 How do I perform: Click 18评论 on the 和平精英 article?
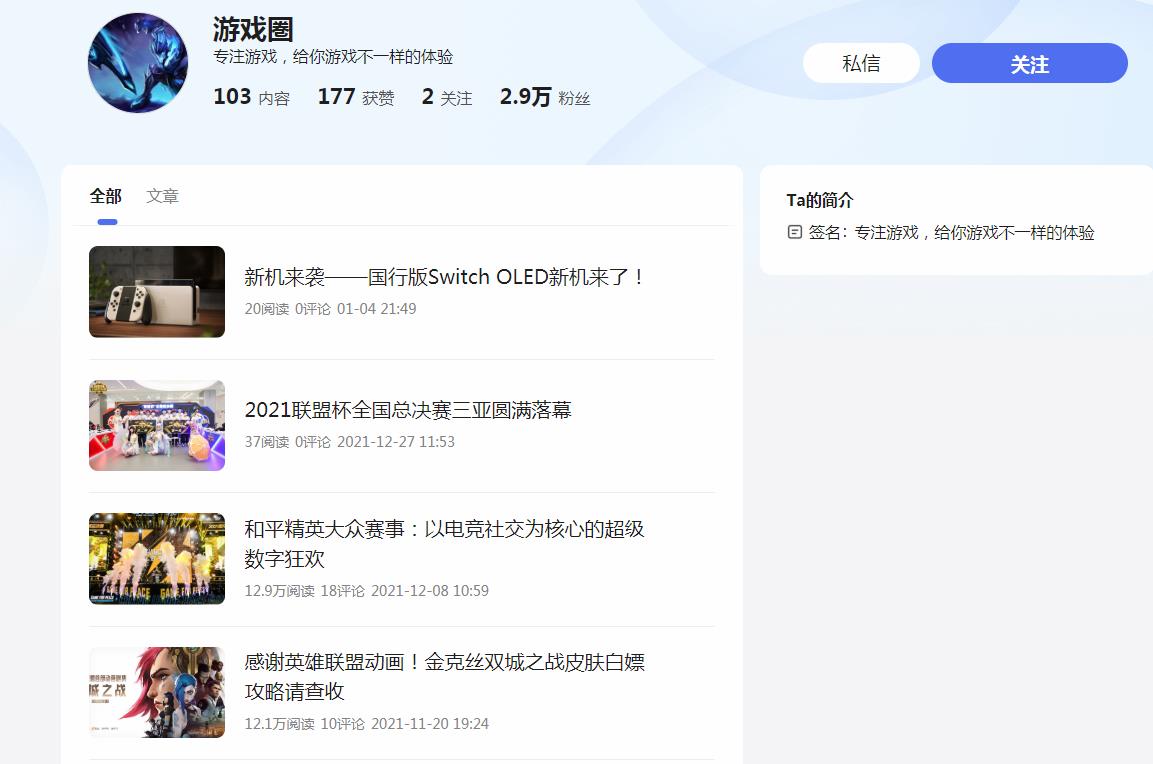coord(343,590)
